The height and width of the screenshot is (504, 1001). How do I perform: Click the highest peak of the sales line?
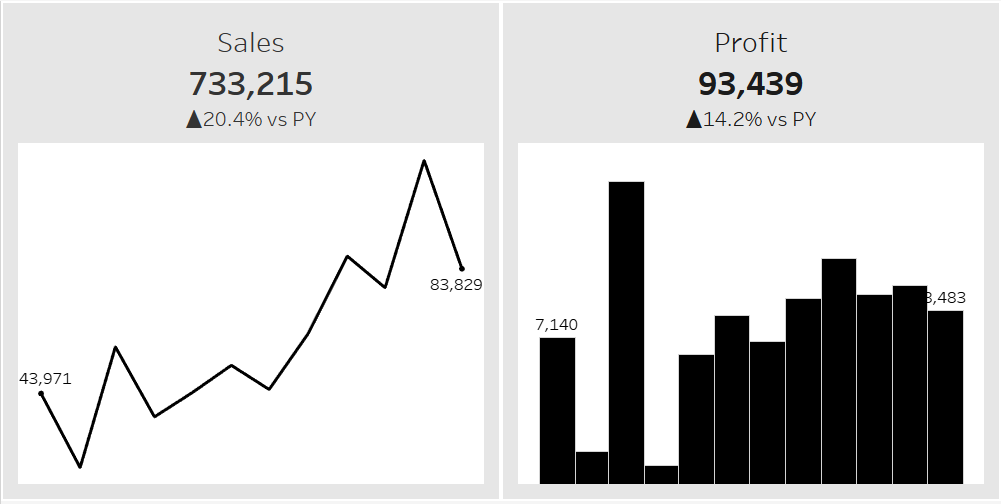tap(424, 161)
